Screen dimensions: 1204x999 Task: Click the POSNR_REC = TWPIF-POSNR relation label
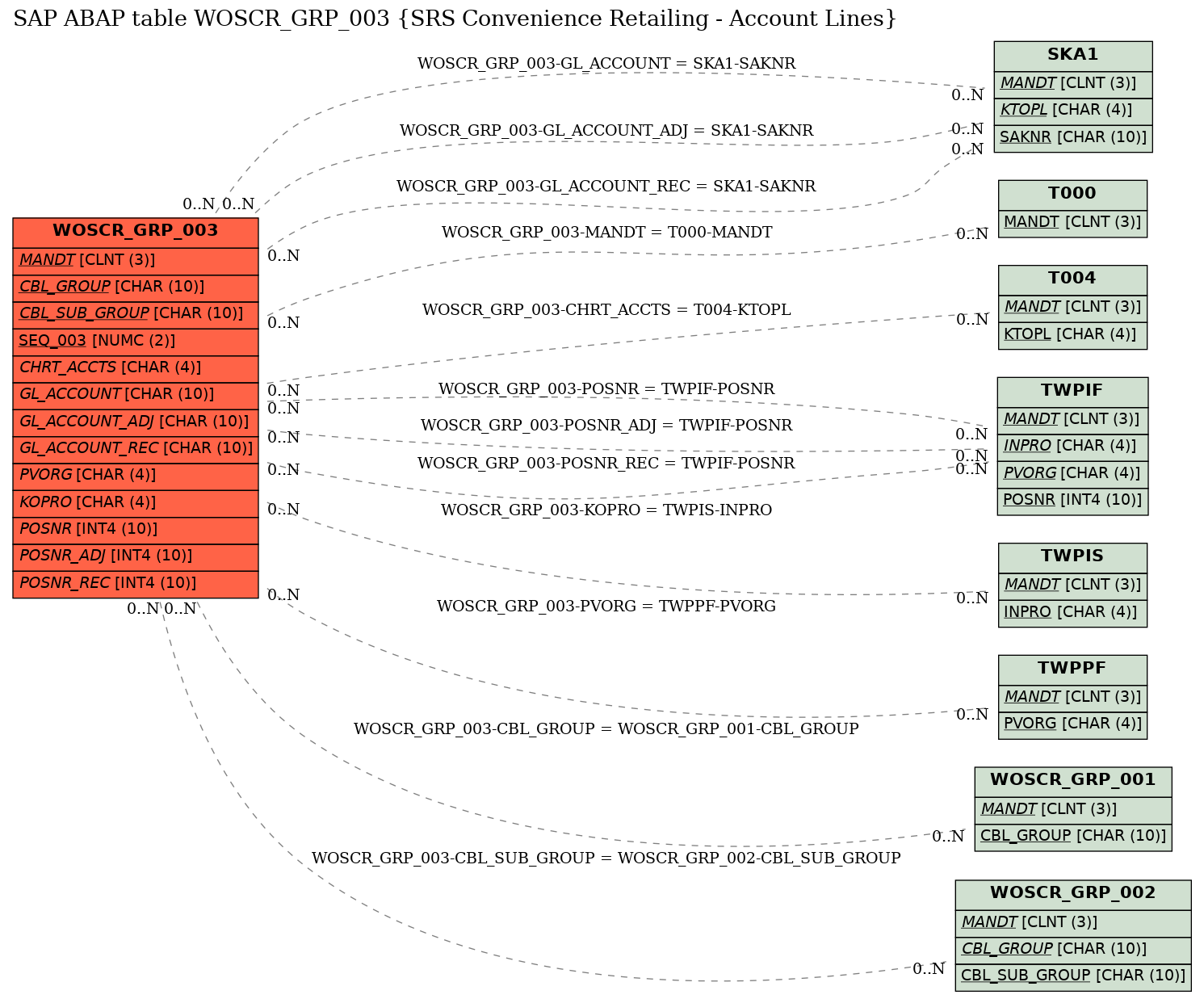pos(606,464)
